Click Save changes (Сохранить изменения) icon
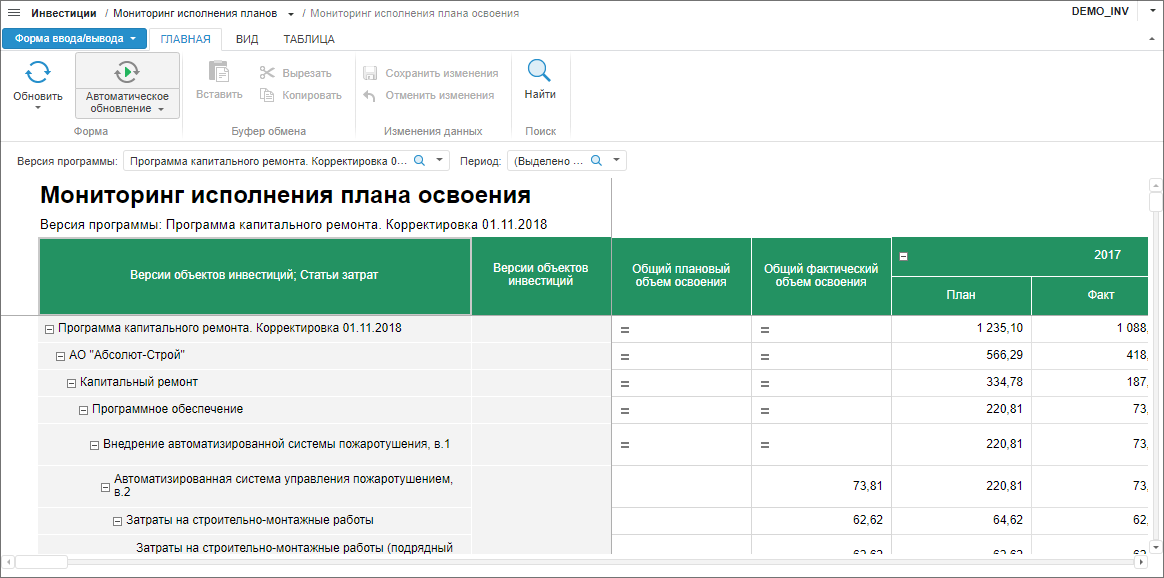 [x=369, y=73]
